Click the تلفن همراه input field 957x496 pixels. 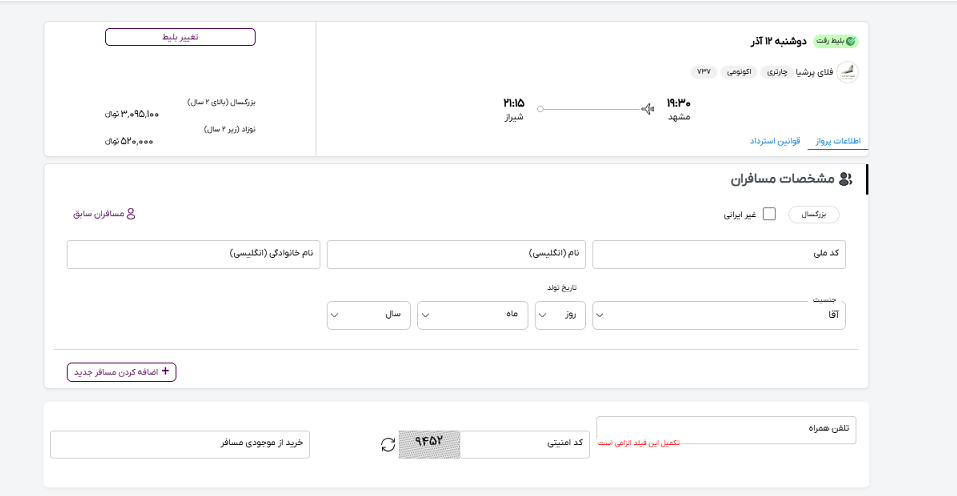click(726, 430)
